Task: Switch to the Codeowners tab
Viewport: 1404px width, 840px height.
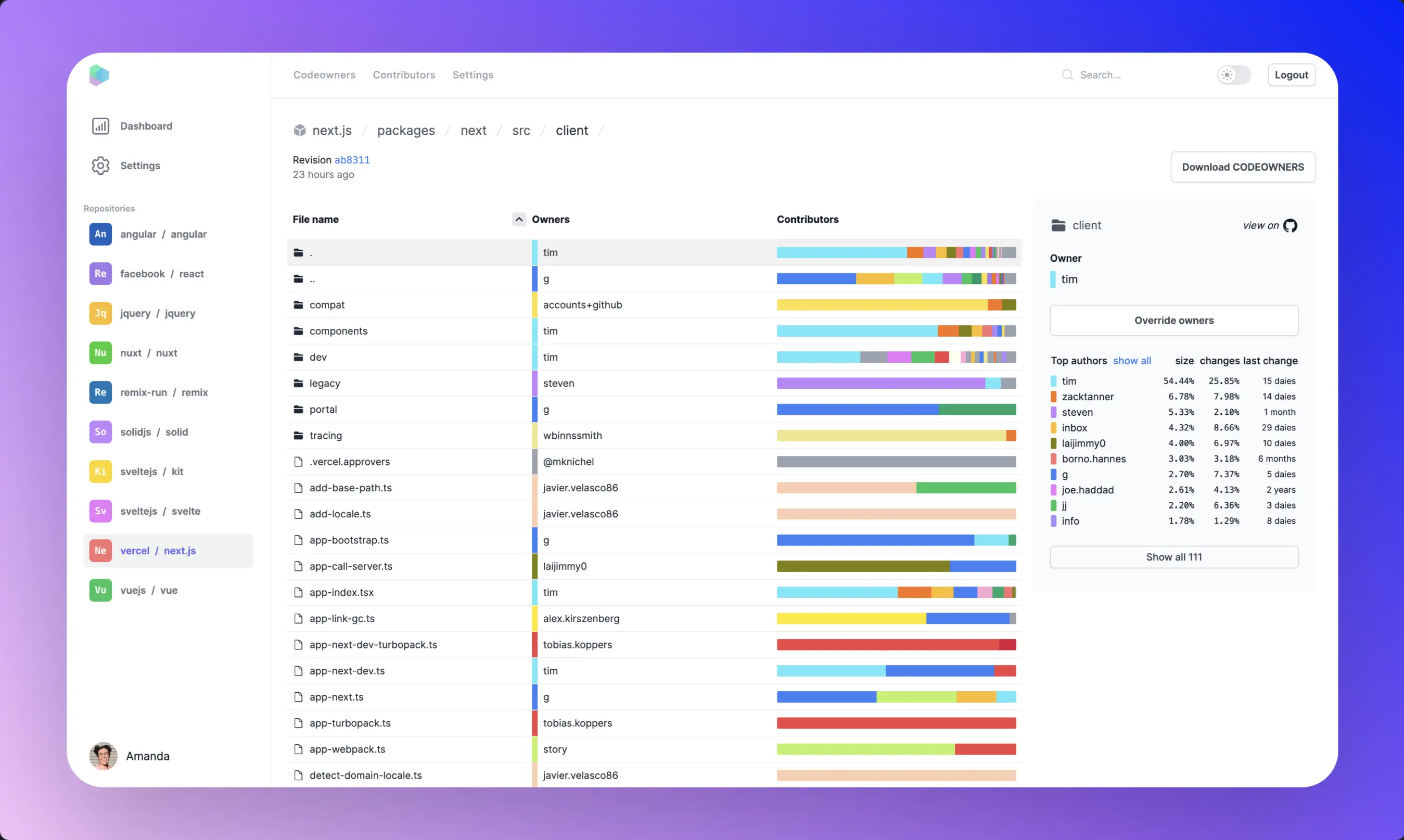Action: point(324,75)
